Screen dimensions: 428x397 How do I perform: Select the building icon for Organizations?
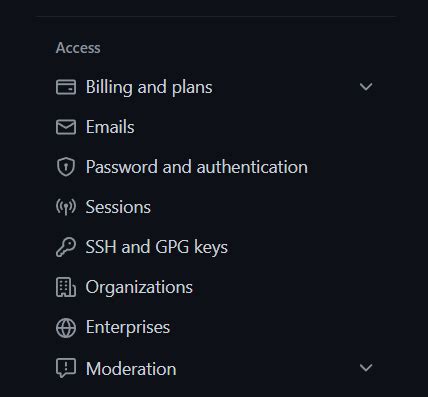[x=66, y=287]
